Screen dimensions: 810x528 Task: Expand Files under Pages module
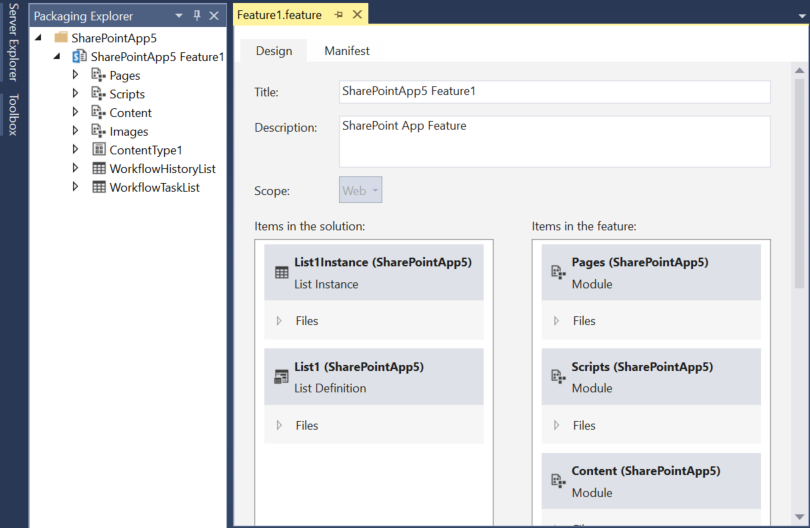pos(556,321)
